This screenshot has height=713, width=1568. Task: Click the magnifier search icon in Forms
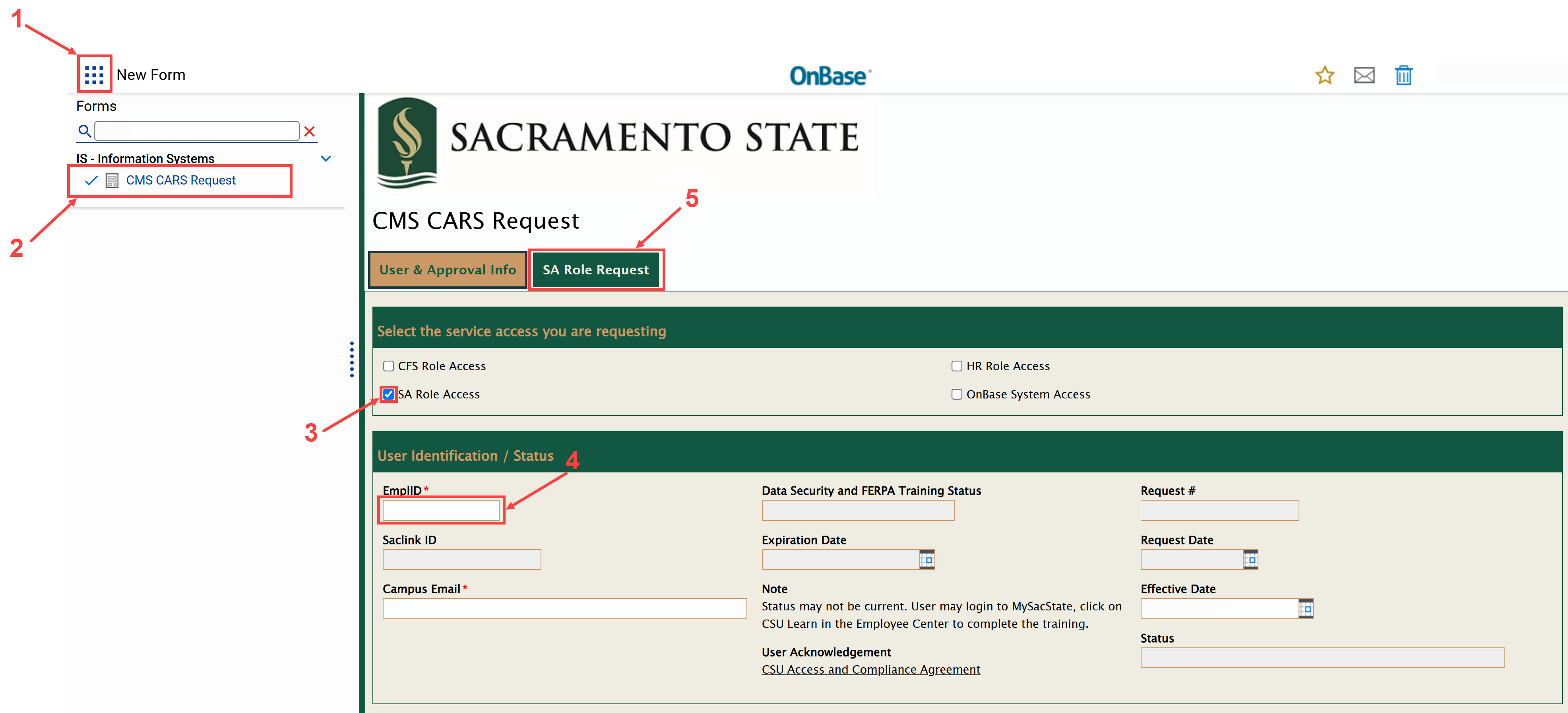coord(85,131)
